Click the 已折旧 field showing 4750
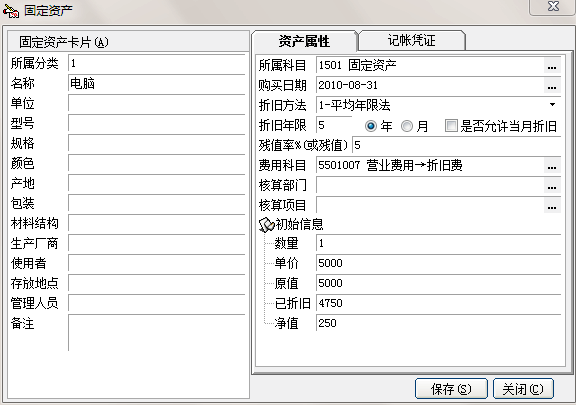This screenshot has height=405, width=576. [438, 303]
